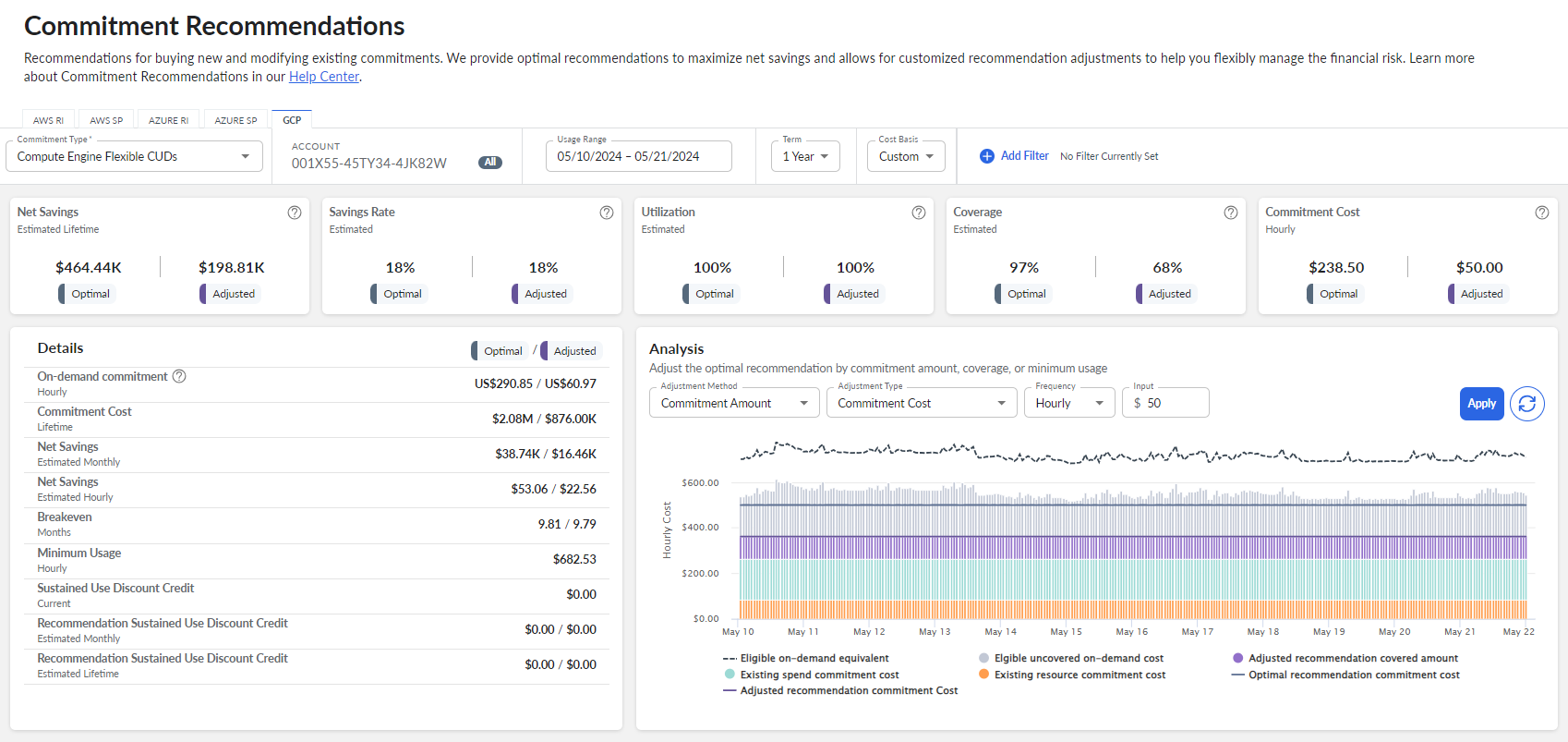Image resolution: width=1568 pixels, height=742 pixels.
Task: Click the On-demand commitment help icon
Action: pos(180,376)
